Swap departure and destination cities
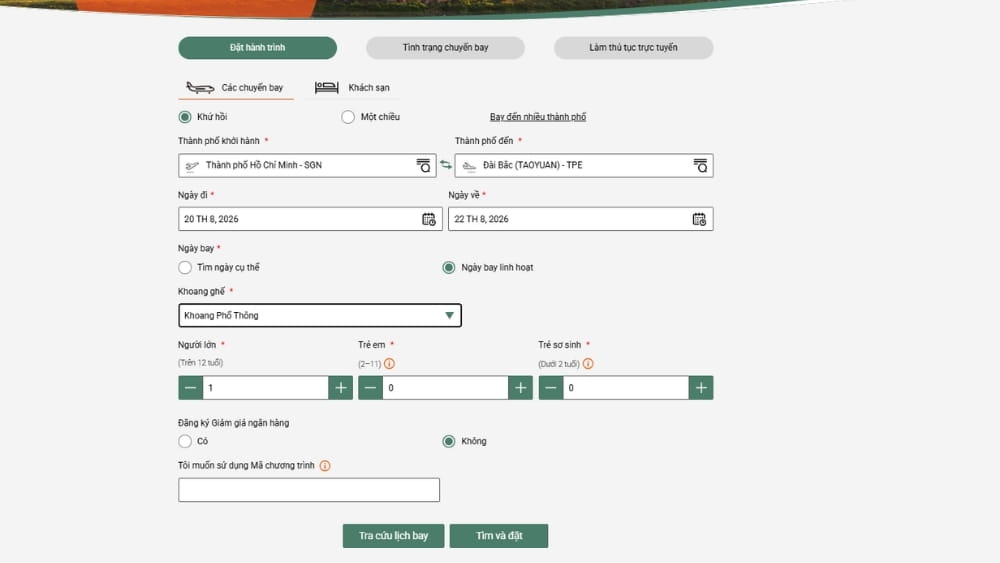Viewport: 1000px width, 563px height. (x=446, y=165)
